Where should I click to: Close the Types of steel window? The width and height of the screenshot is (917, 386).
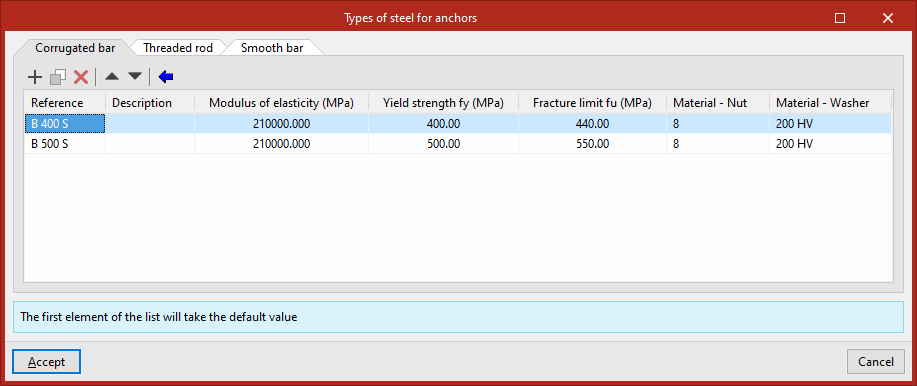click(x=888, y=18)
